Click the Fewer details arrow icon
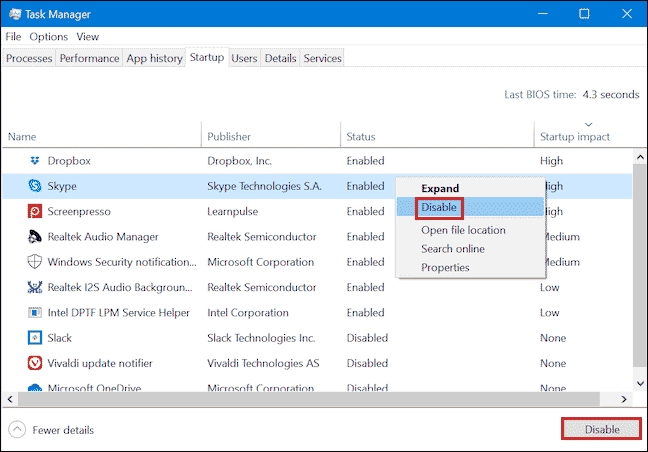Screen dimensions: 648x452 pyautogui.click(x=17, y=430)
